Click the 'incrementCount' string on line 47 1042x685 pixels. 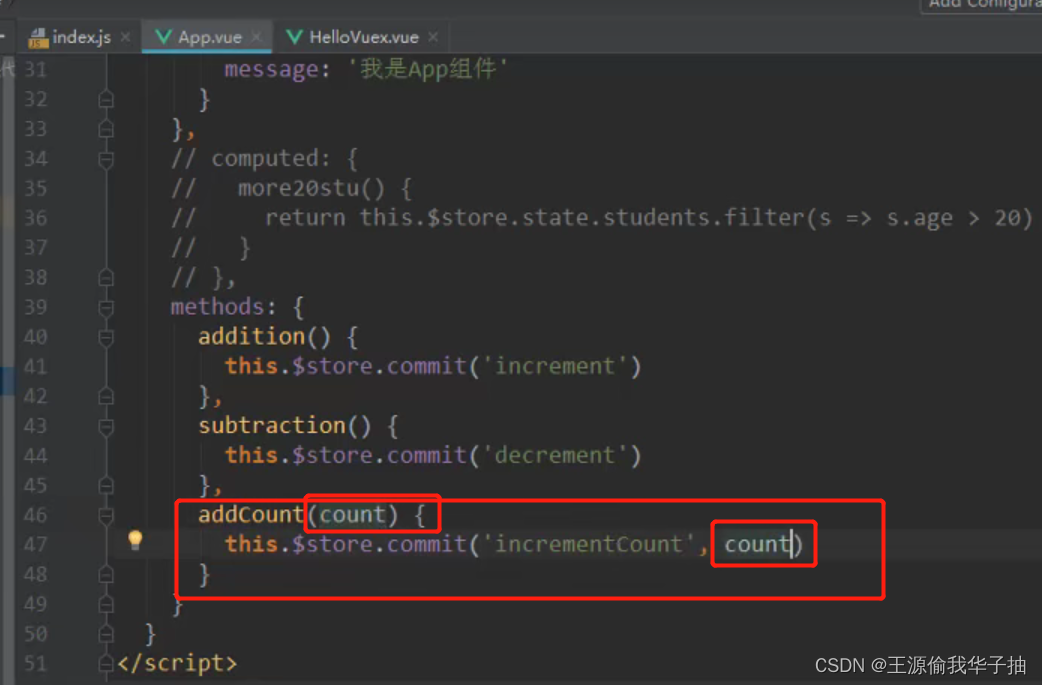point(589,545)
